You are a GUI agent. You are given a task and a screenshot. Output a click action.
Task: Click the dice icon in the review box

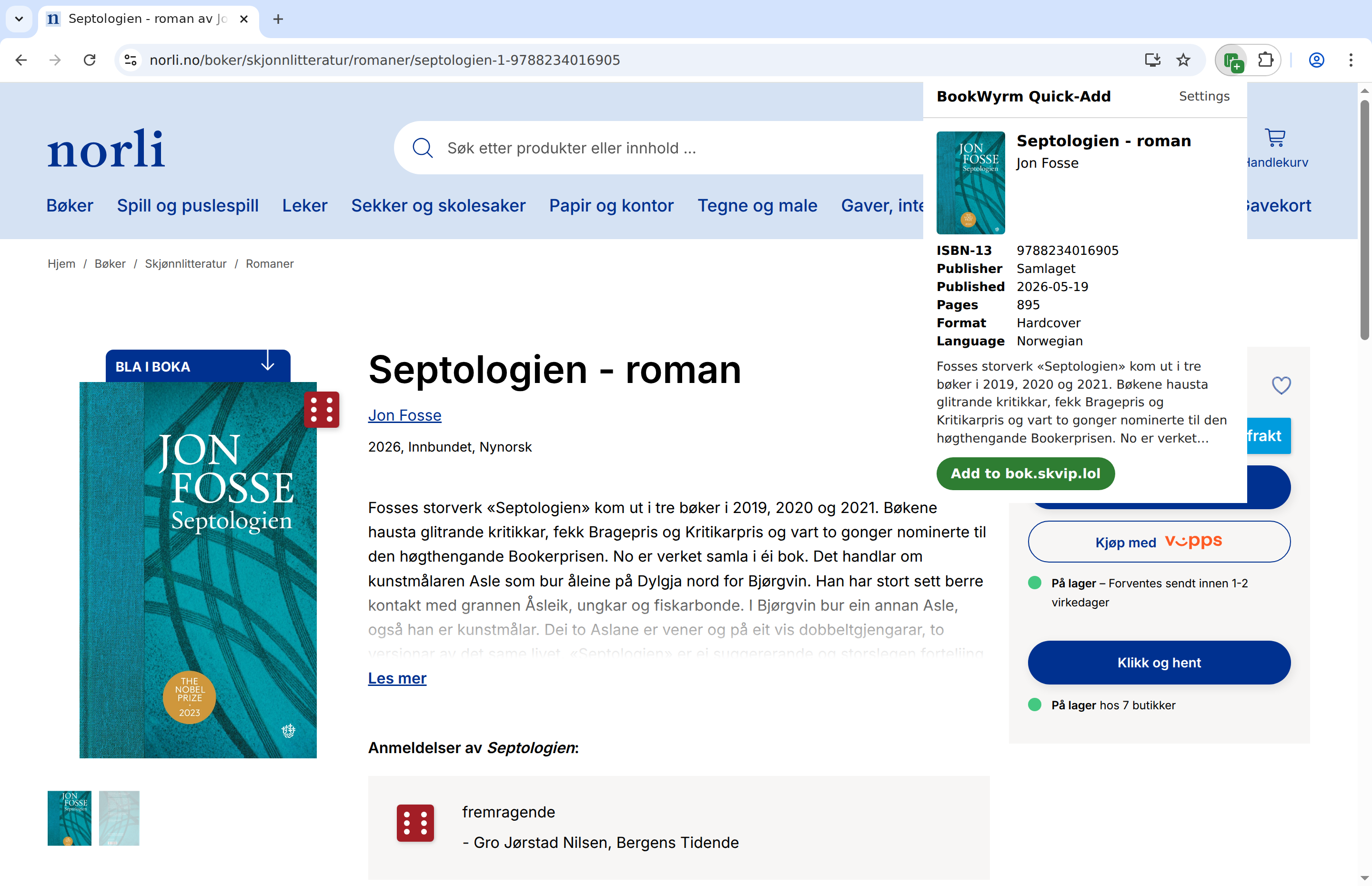coord(415,823)
